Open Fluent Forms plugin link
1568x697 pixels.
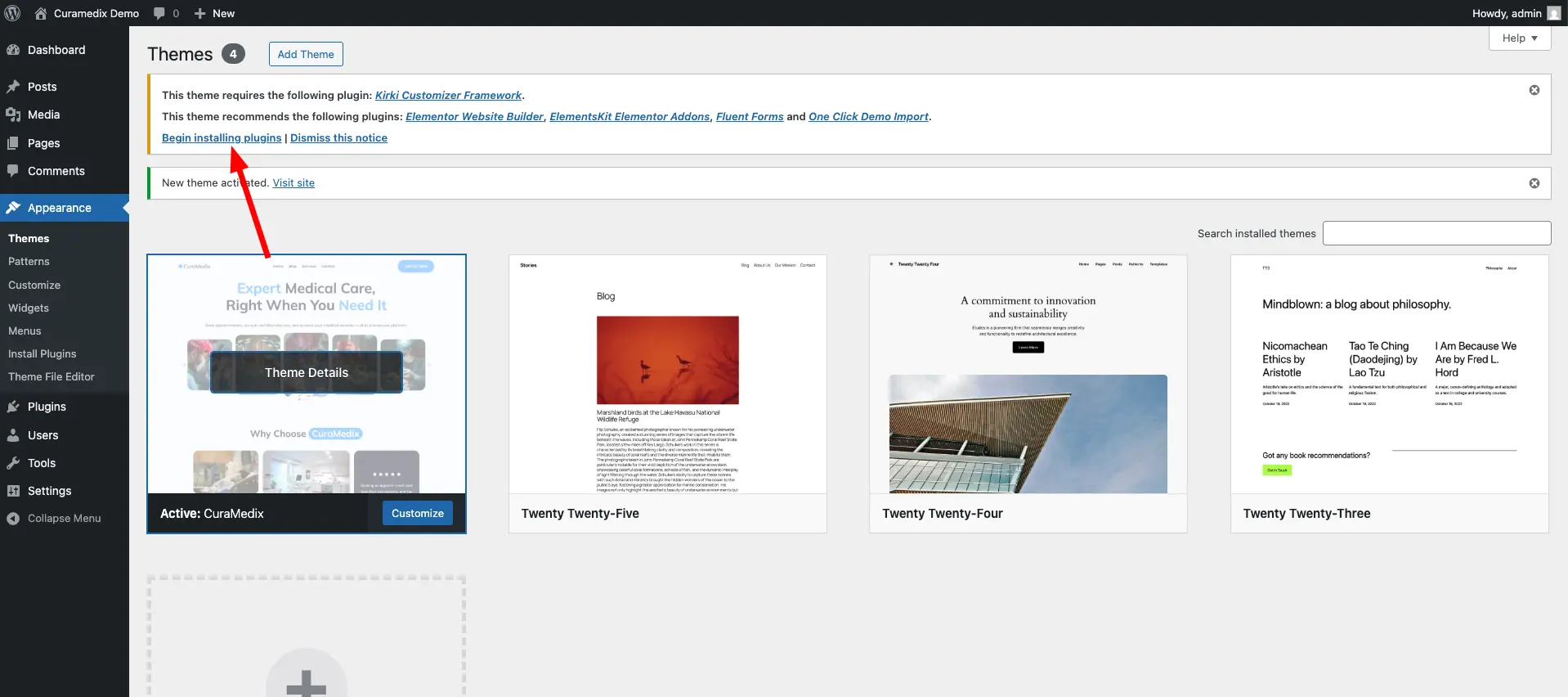click(750, 116)
